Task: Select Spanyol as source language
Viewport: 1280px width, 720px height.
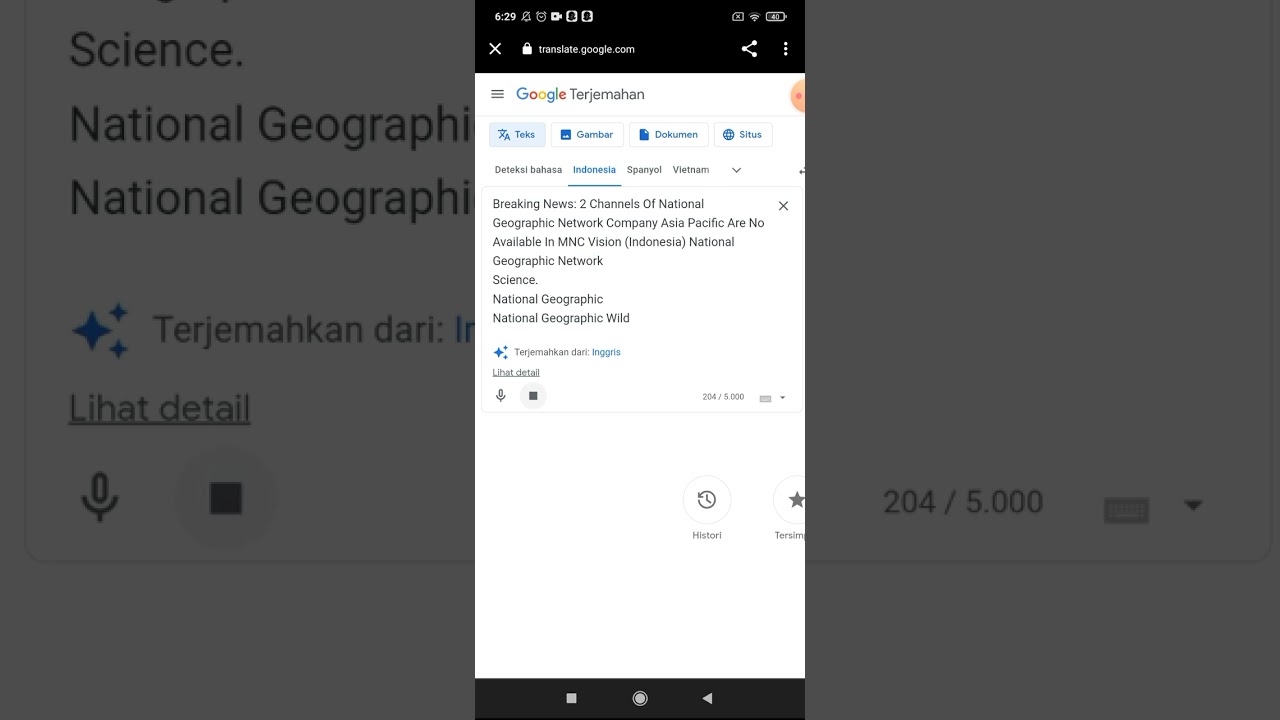Action: pyautogui.click(x=644, y=170)
